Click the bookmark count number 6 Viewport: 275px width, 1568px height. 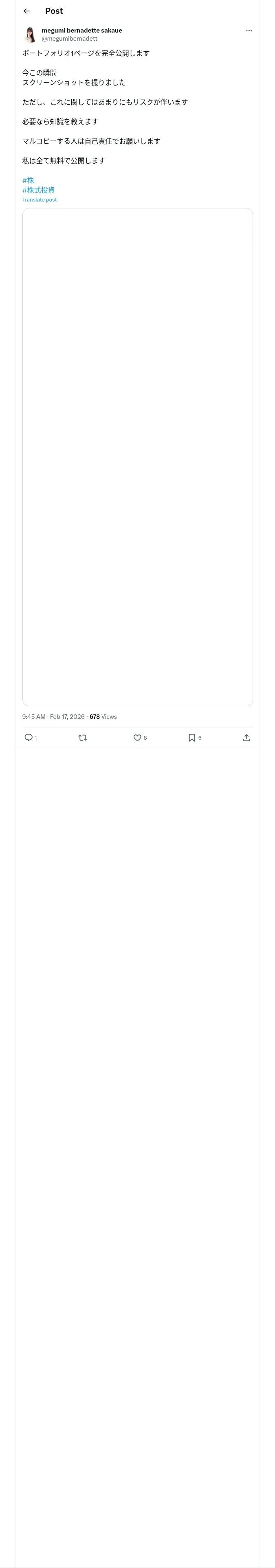[x=199, y=738]
